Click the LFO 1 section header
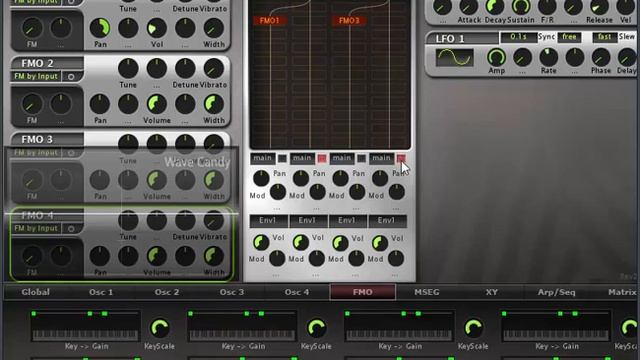This screenshot has height=360, width=640. point(462,39)
